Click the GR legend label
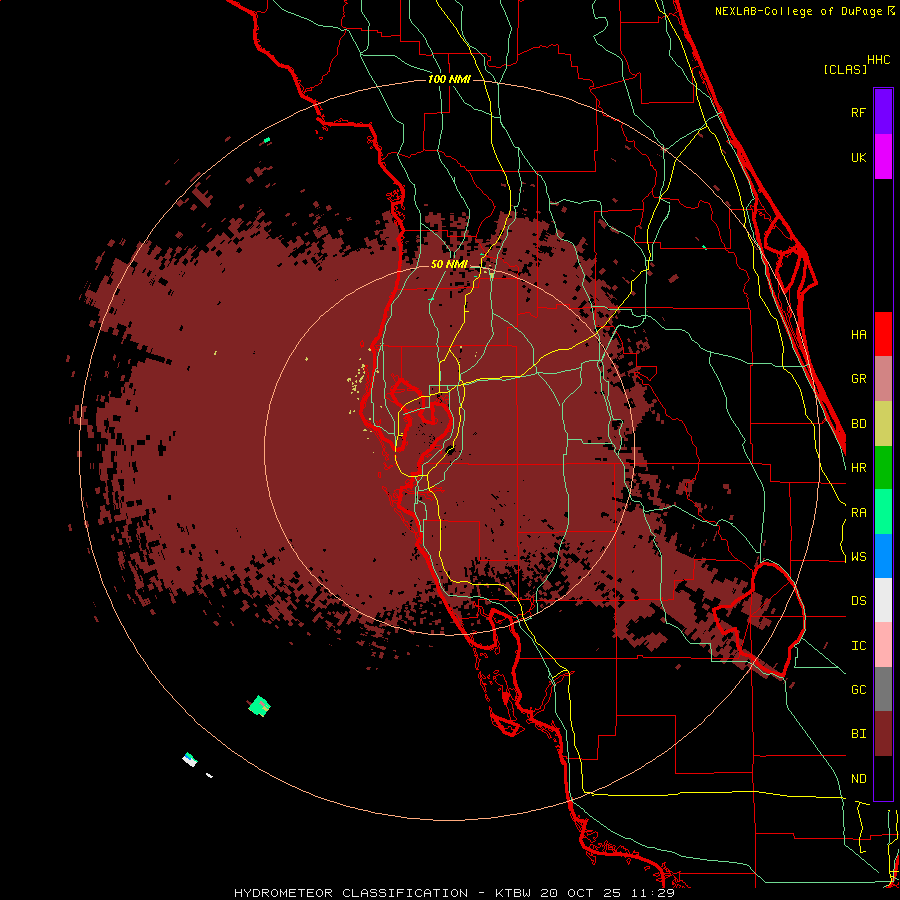The width and height of the screenshot is (900, 900). (859, 379)
